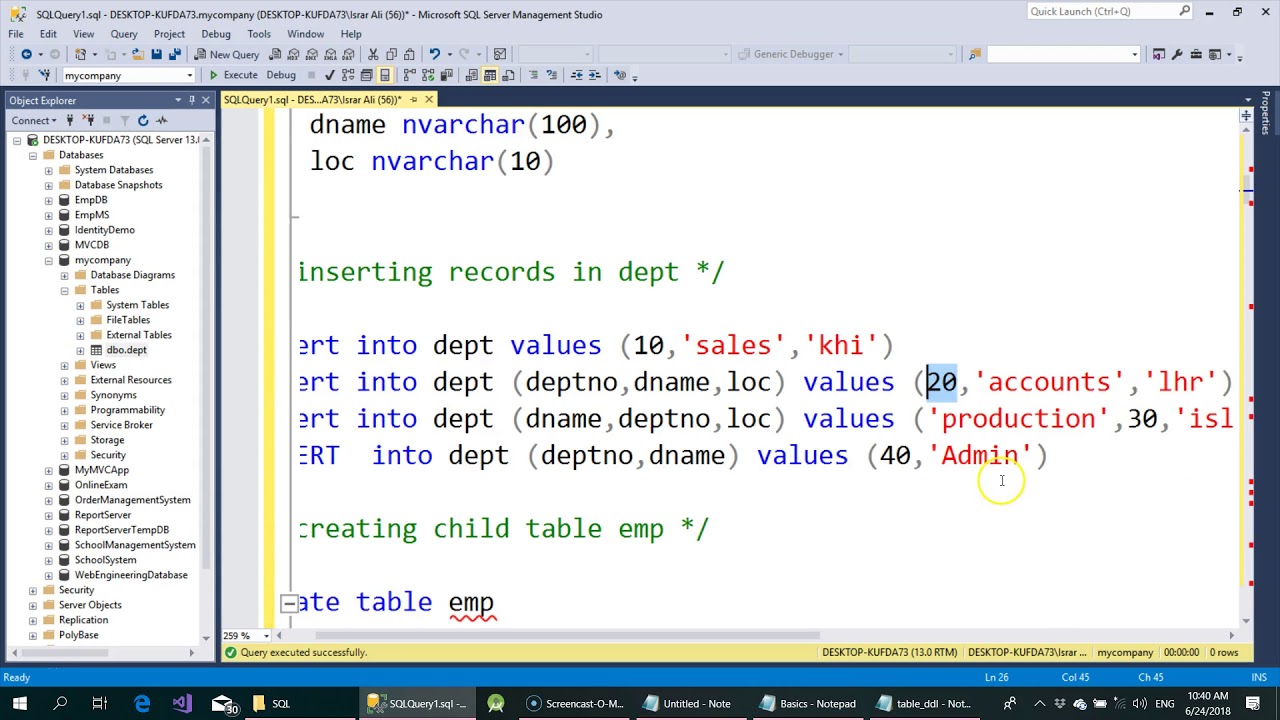Collapse the mycompany database node
The width and height of the screenshot is (1280, 720).
49,260
